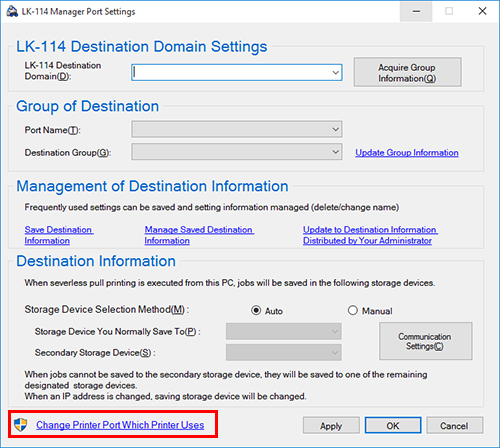
Task: Follow the Update Group Information link
Action: [407, 153]
